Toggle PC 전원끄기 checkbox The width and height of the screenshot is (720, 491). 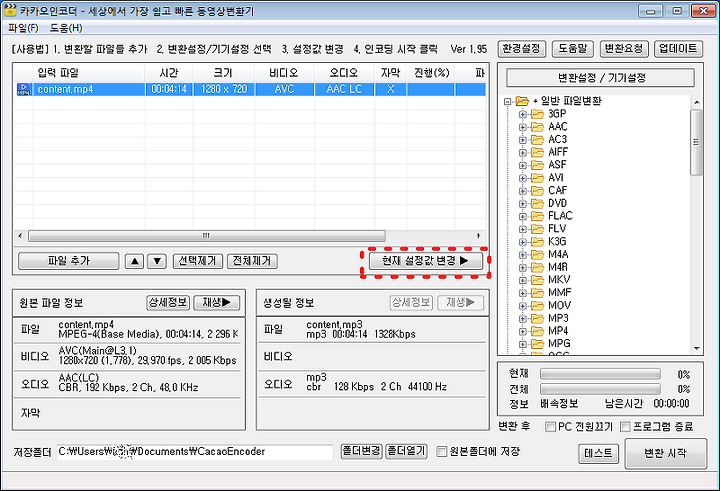pos(550,427)
